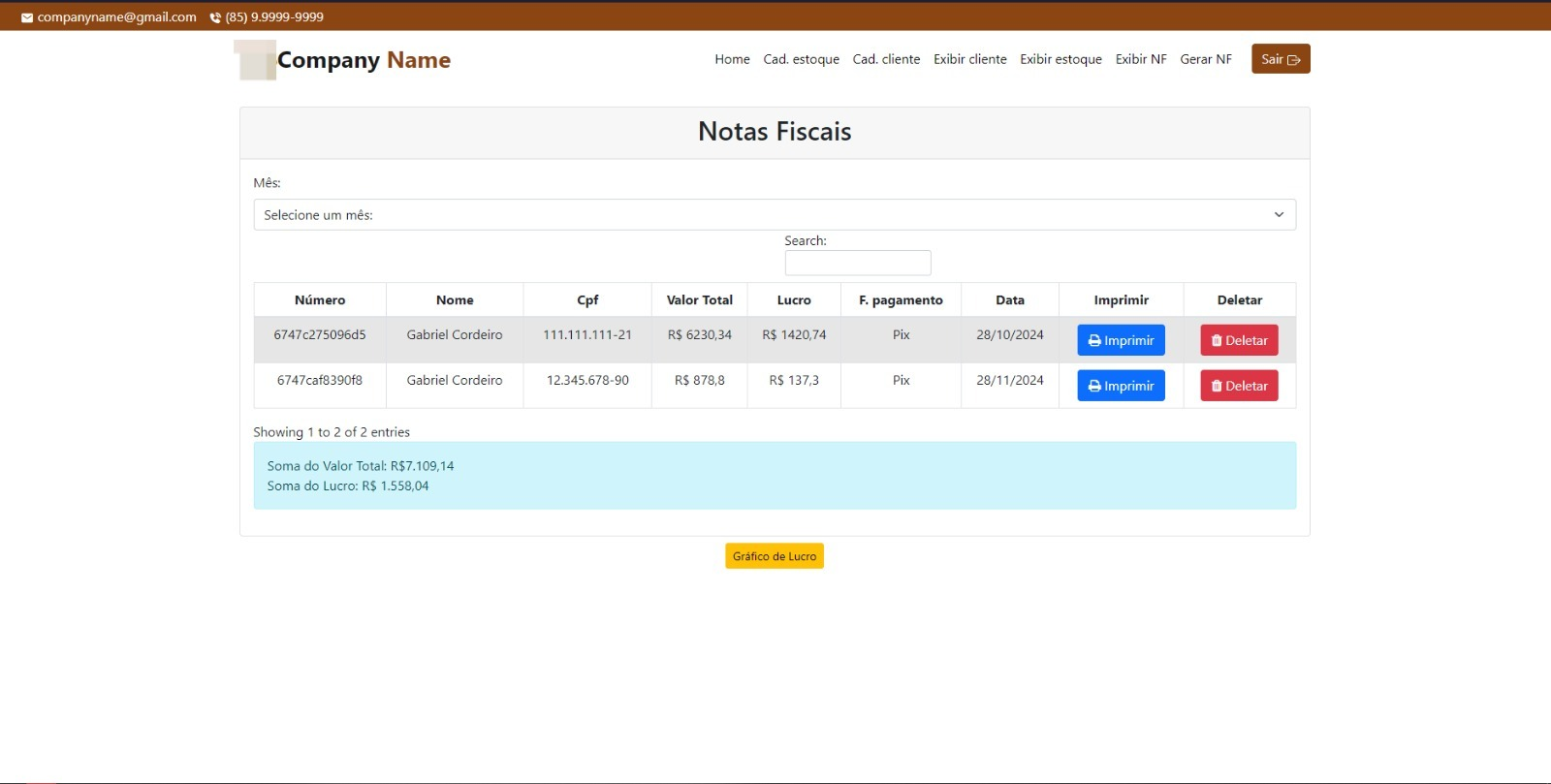Open Cad. cliente page
This screenshot has width=1551, height=784.
coord(886,59)
